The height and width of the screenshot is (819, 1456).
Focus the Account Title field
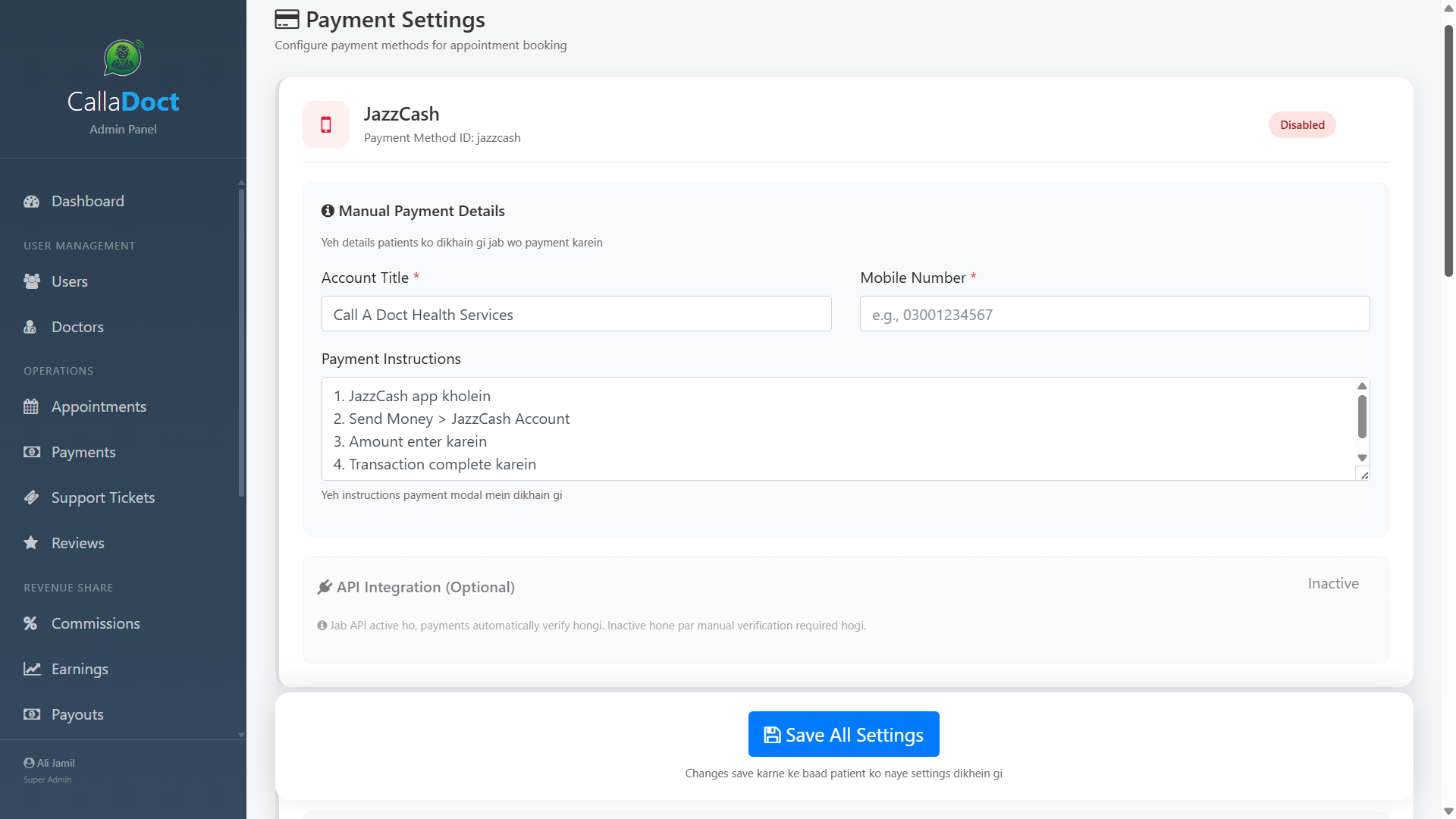click(x=576, y=314)
